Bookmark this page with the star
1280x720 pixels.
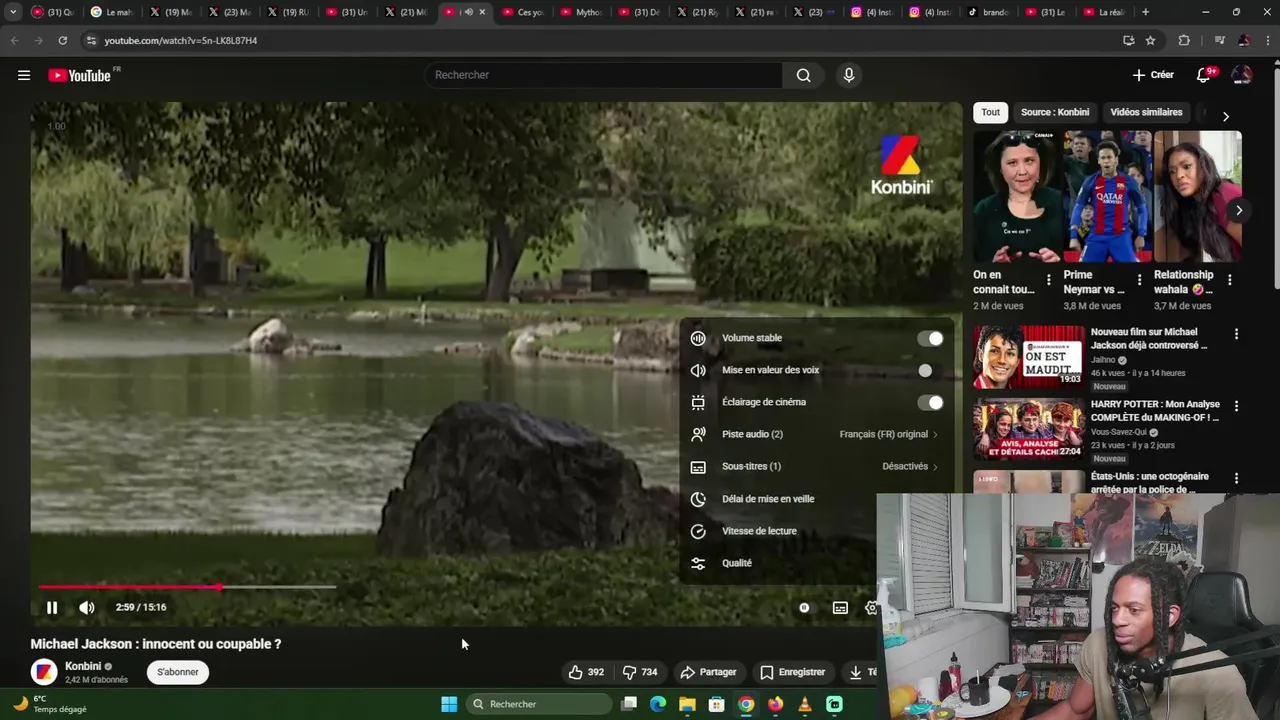1150,40
